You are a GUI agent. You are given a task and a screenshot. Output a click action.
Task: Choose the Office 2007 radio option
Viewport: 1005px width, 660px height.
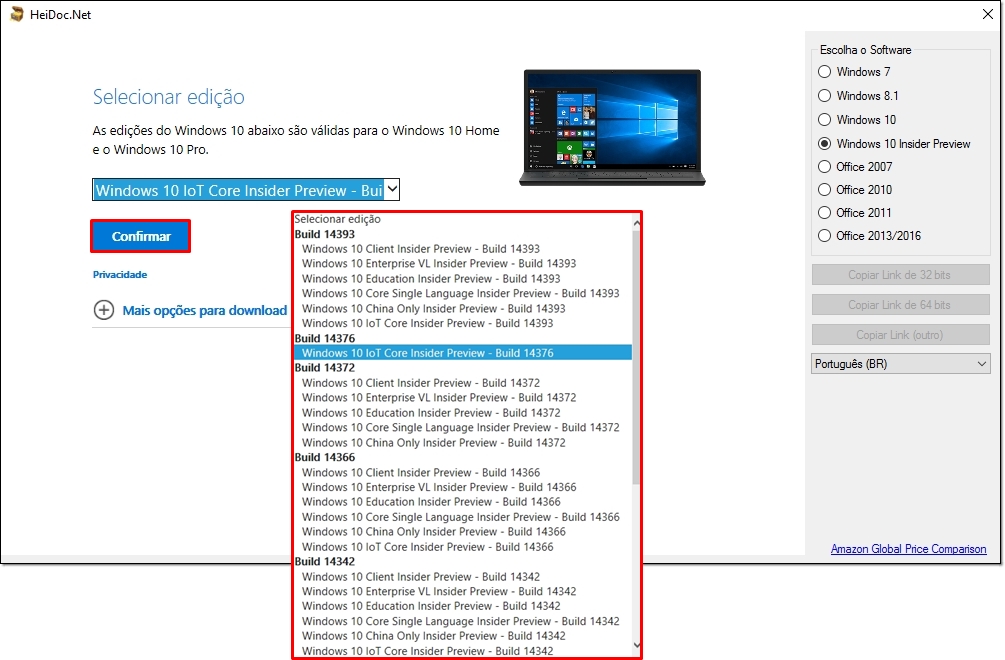825,167
